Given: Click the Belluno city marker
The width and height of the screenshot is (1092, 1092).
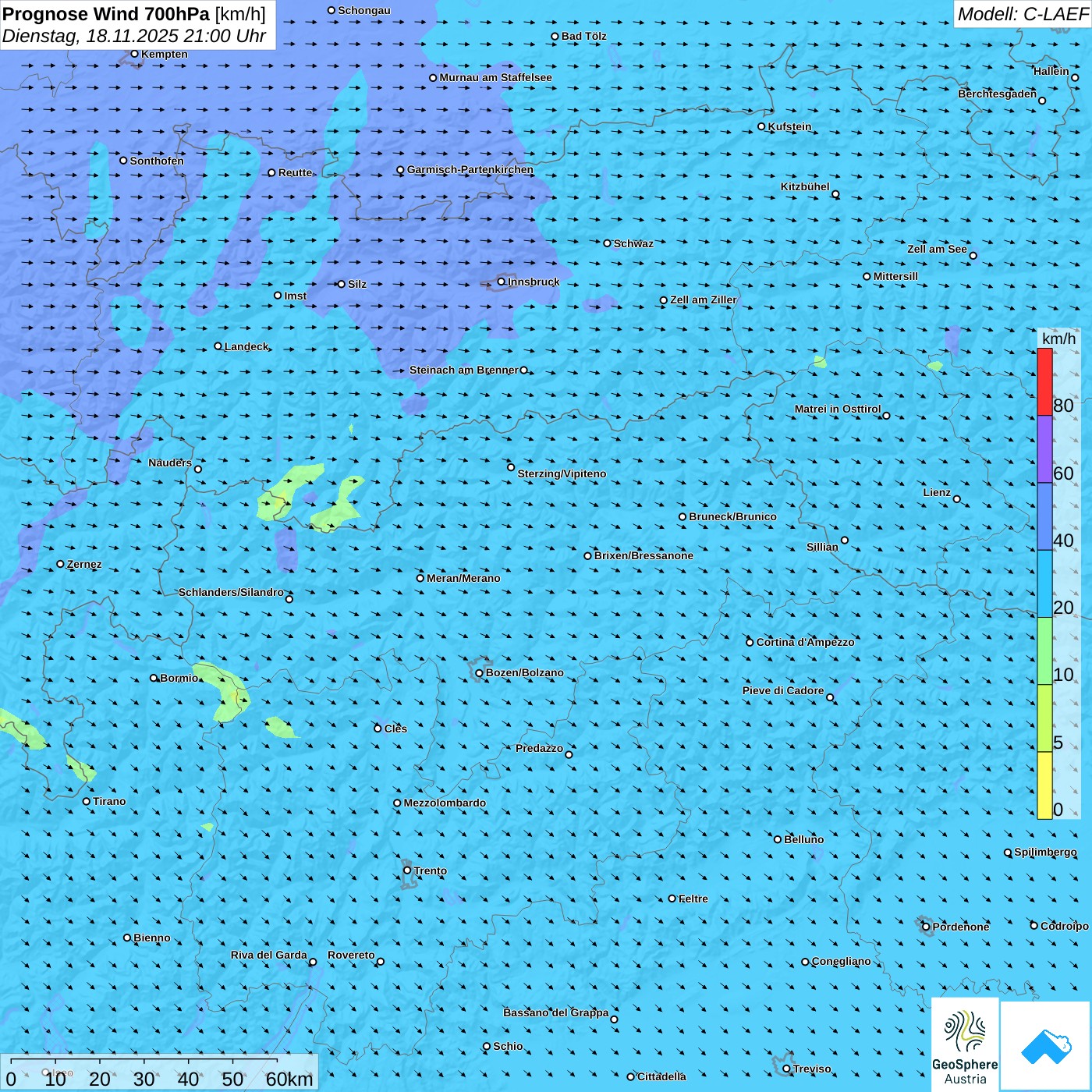Looking at the screenshot, I should [x=778, y=839].
